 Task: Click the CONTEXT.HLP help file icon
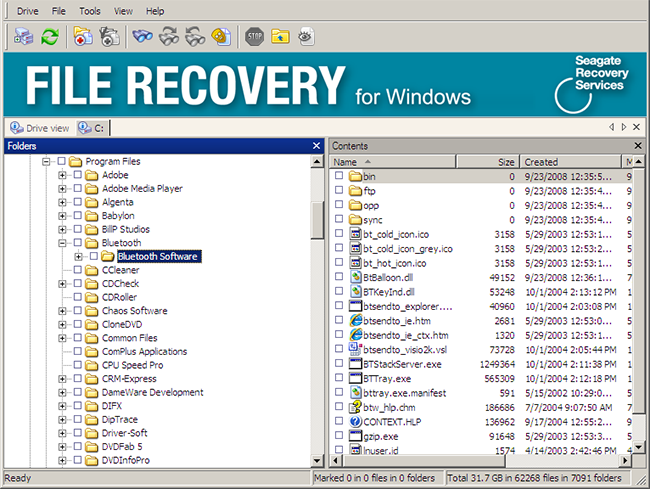pos(355,421)
